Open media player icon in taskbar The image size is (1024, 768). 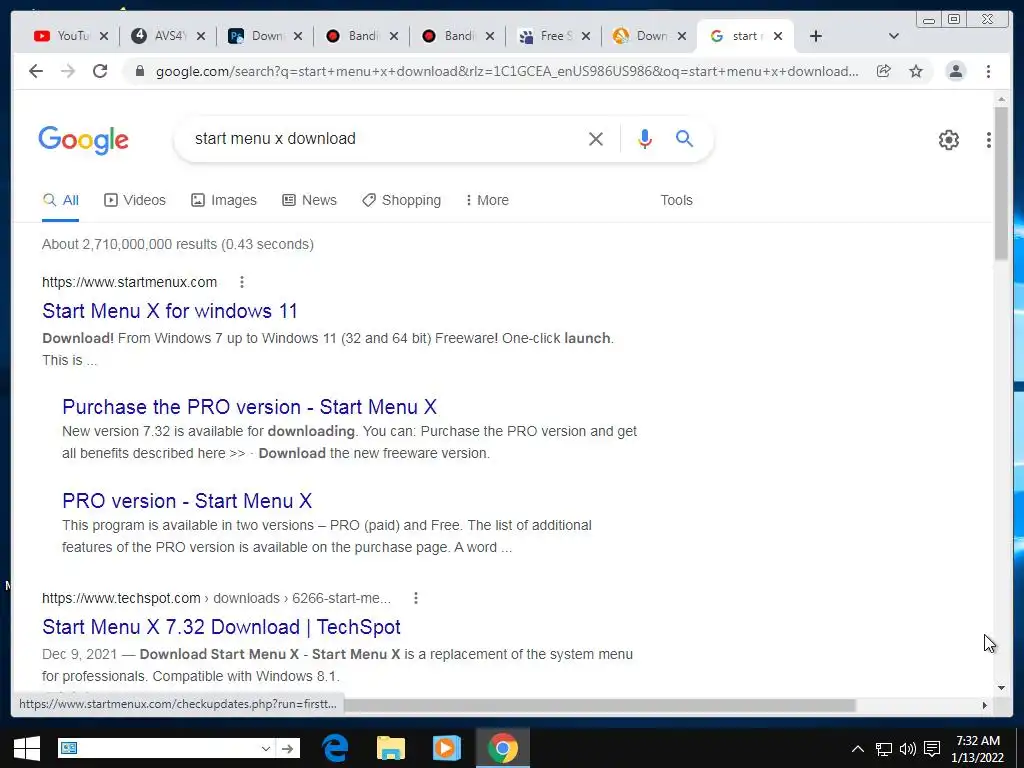click(447, 748)
